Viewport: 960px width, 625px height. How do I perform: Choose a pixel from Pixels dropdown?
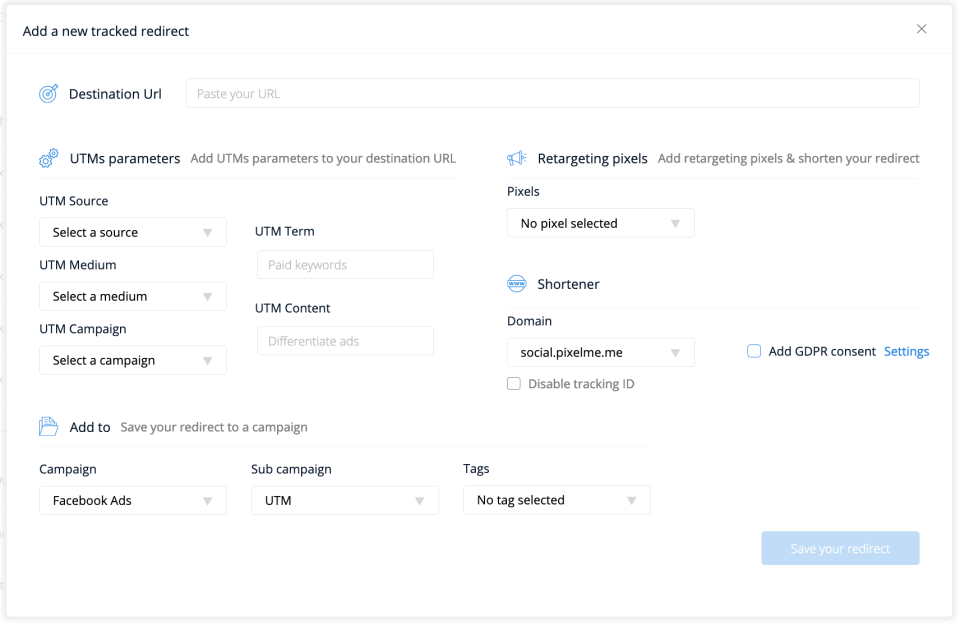pyautogui.click(x=600, y=223)
